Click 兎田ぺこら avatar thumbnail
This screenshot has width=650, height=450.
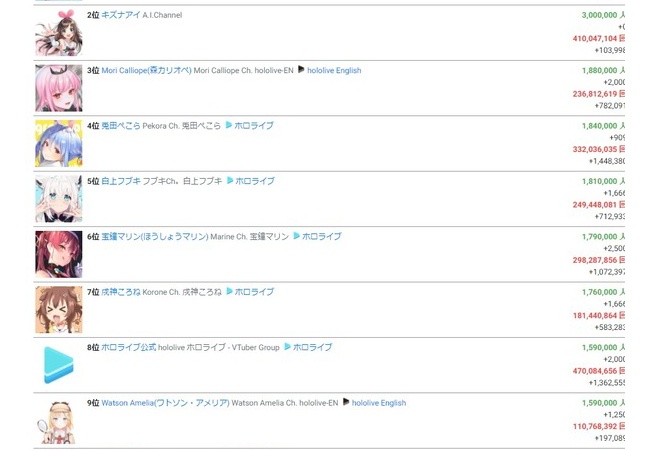59,143
